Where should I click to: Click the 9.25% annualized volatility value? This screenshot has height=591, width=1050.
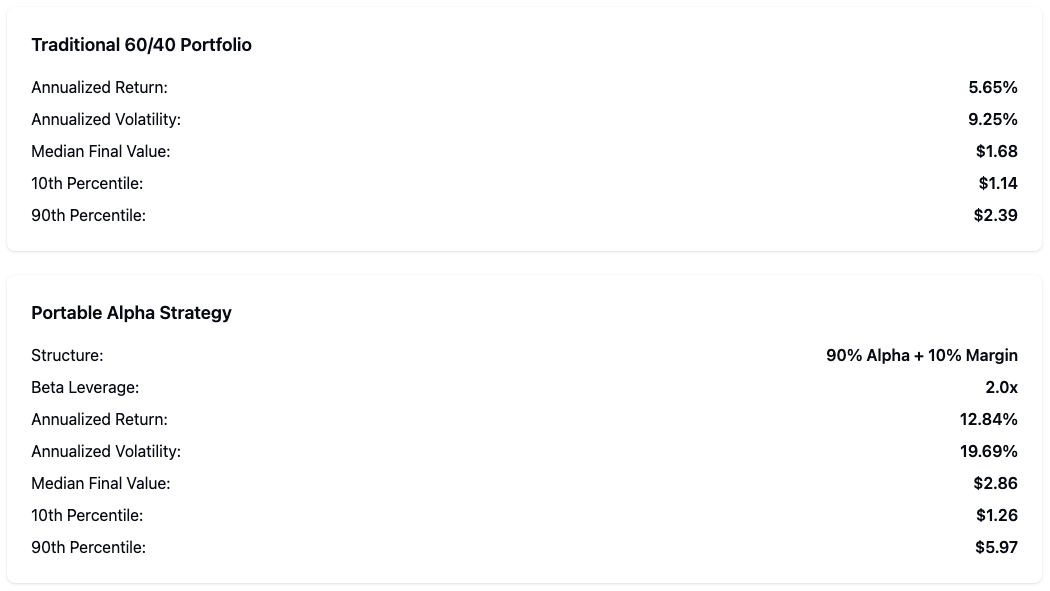point(992,119)
